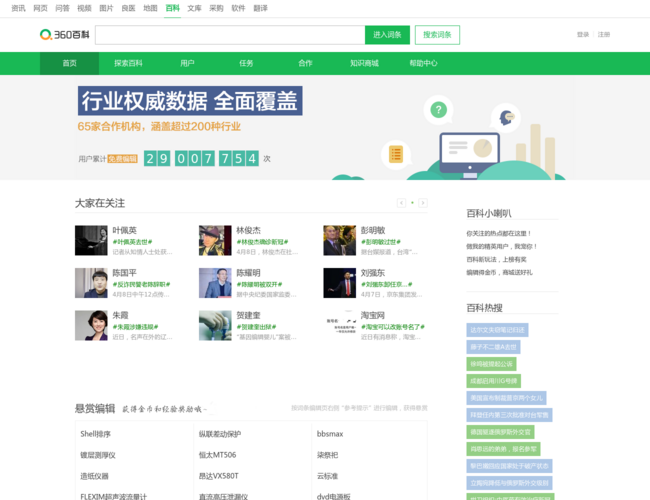
Task: Open 任务 in green navigation
Action: (246, 63)
